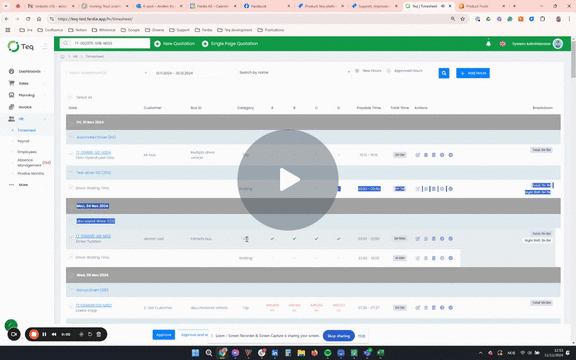Collapse the sidebar with the hamburger icon
Viewport: 576px width, 360px height.
coord(44,47)
